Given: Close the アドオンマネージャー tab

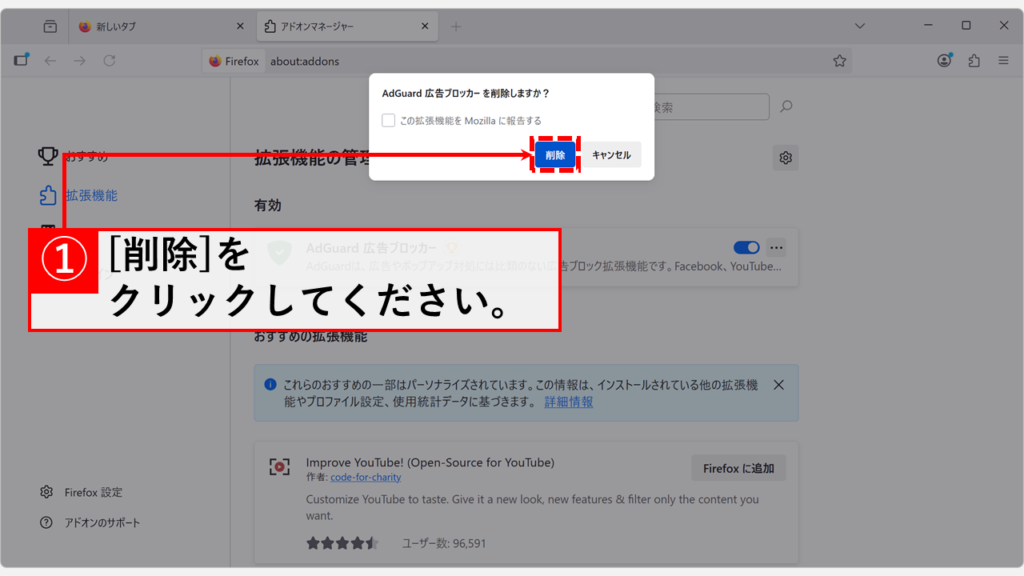Looking at the screenshot, I should (x=425, y=26).
